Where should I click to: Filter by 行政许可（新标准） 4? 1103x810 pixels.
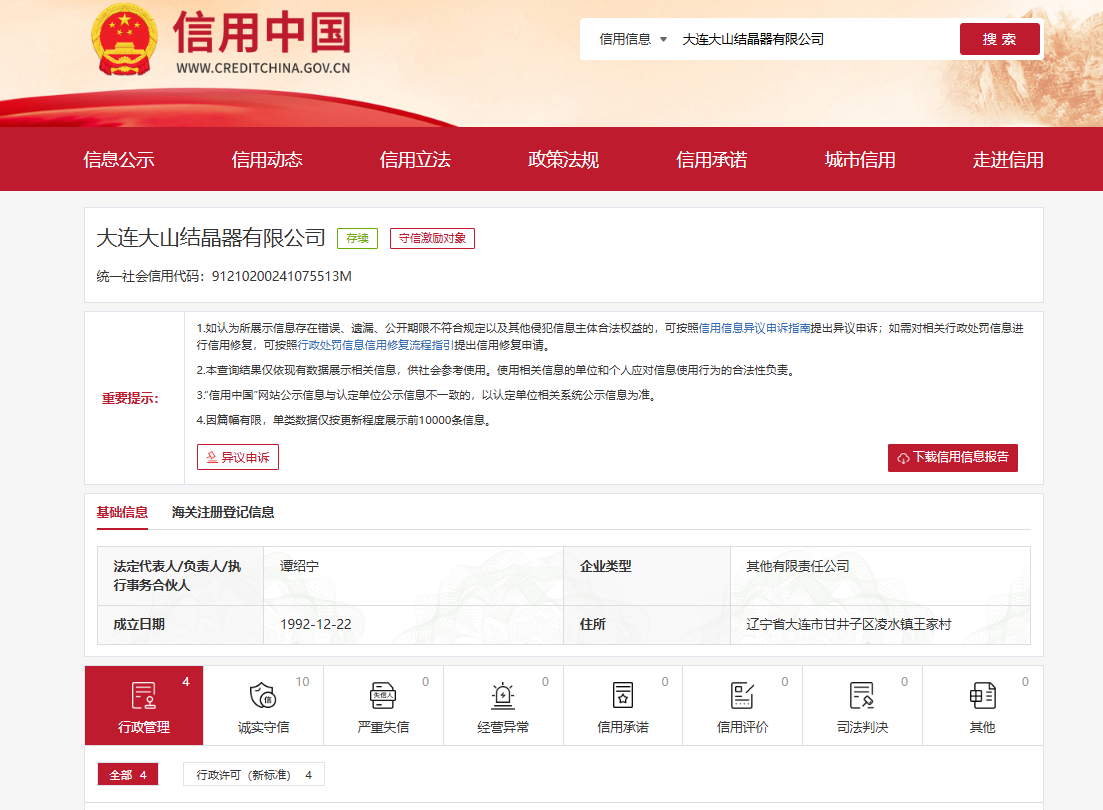(254, 775)
